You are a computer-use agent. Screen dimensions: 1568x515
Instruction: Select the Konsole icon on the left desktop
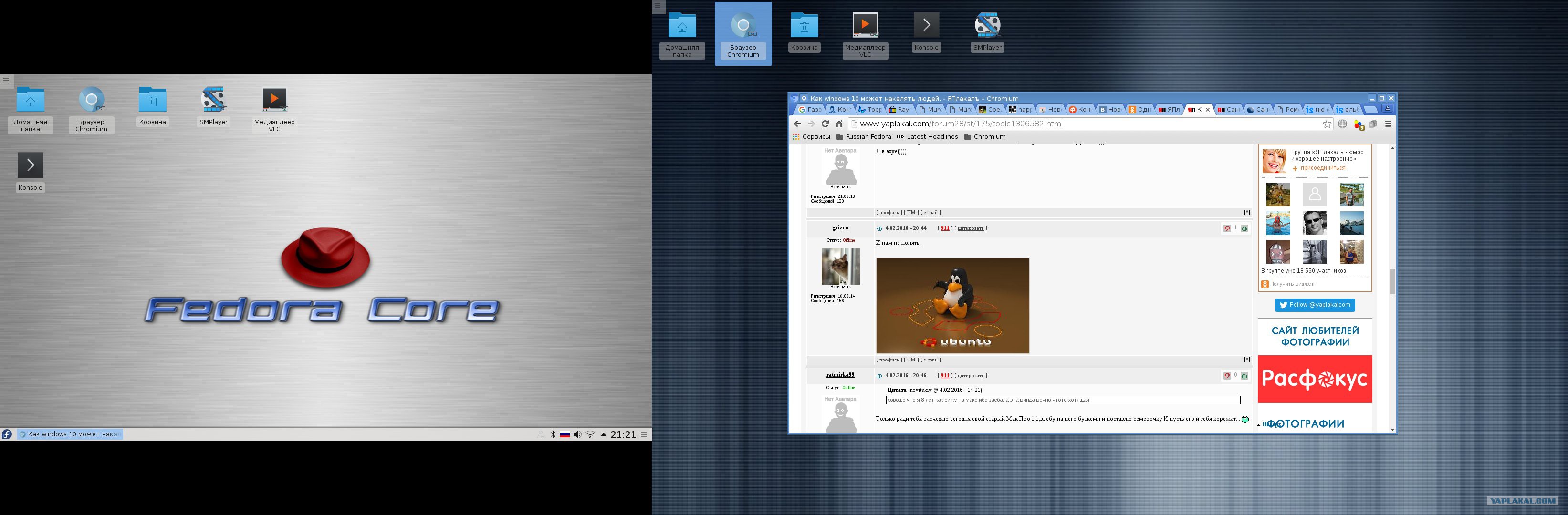[31, 172]
